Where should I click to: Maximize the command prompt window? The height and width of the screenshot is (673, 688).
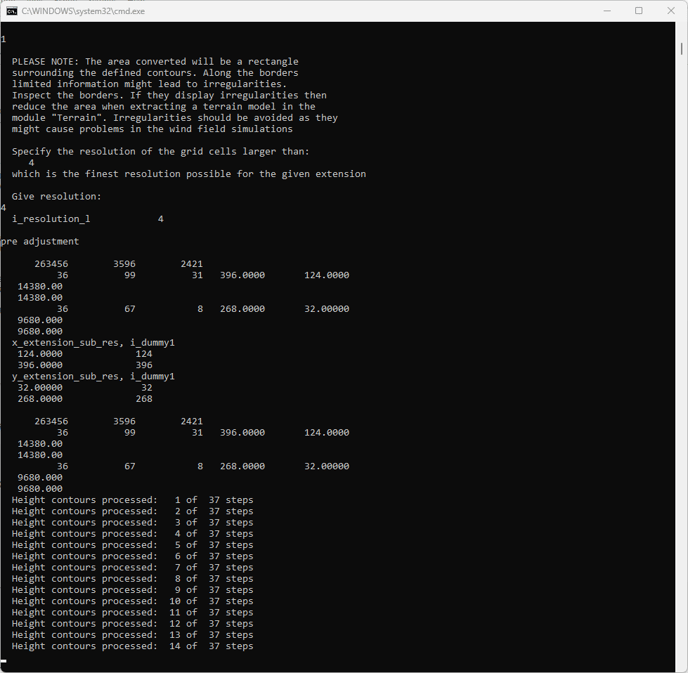pyautogui.click(x=639, y=11)
